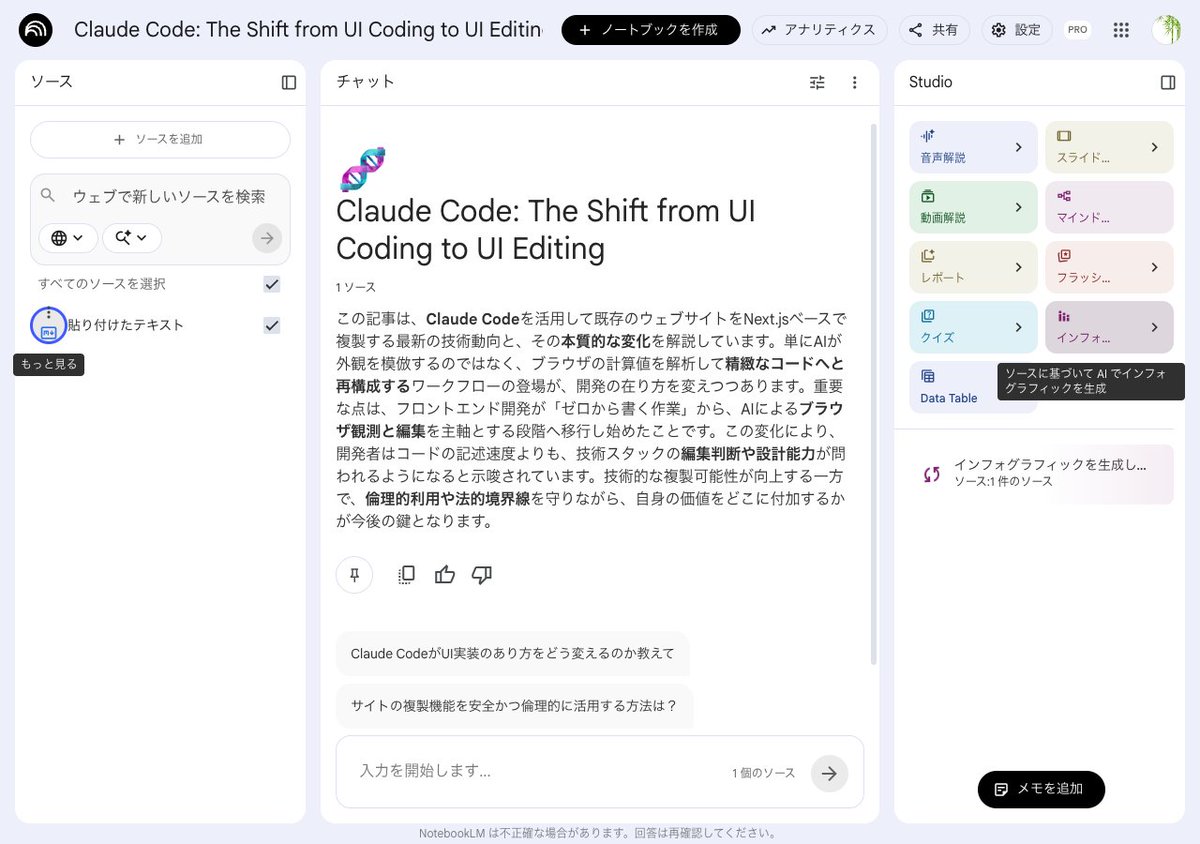Collapse the ソース panel with sidebar icon

tap(289, 82)
